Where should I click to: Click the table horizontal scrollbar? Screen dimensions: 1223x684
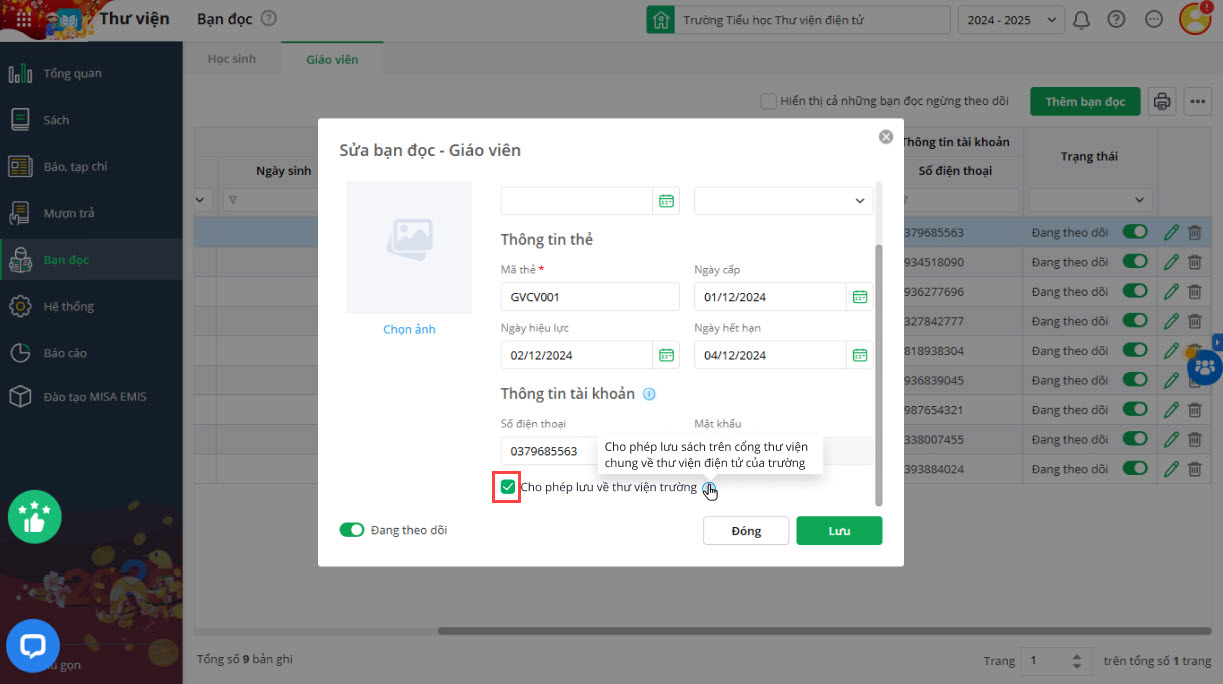pyautogui.click(x=825, y=631)
